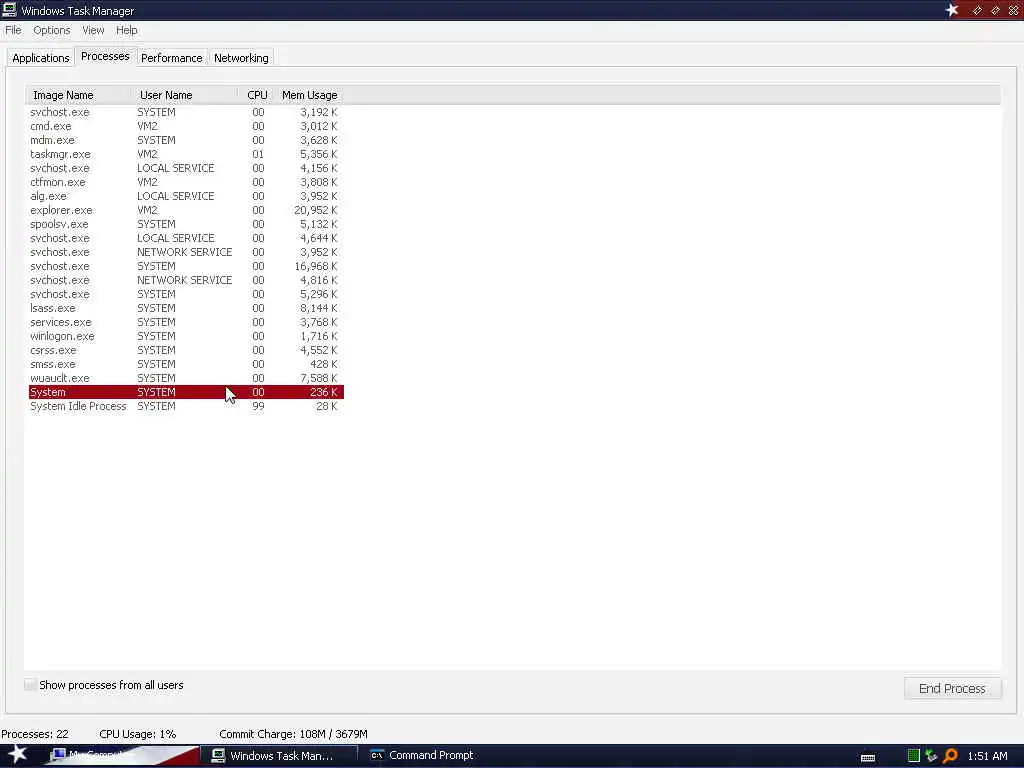The image size is (1024, 768).
Task: Click the 1:51 AM clock
Action: click(987, 756)
